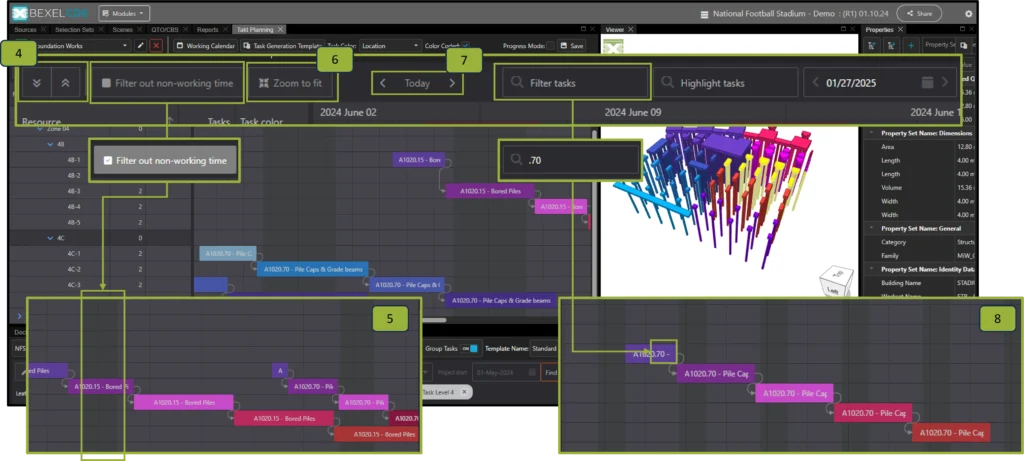Close the Viewer tab
1024x461 pixels.
pyautogui.click(x=631, y=29)
